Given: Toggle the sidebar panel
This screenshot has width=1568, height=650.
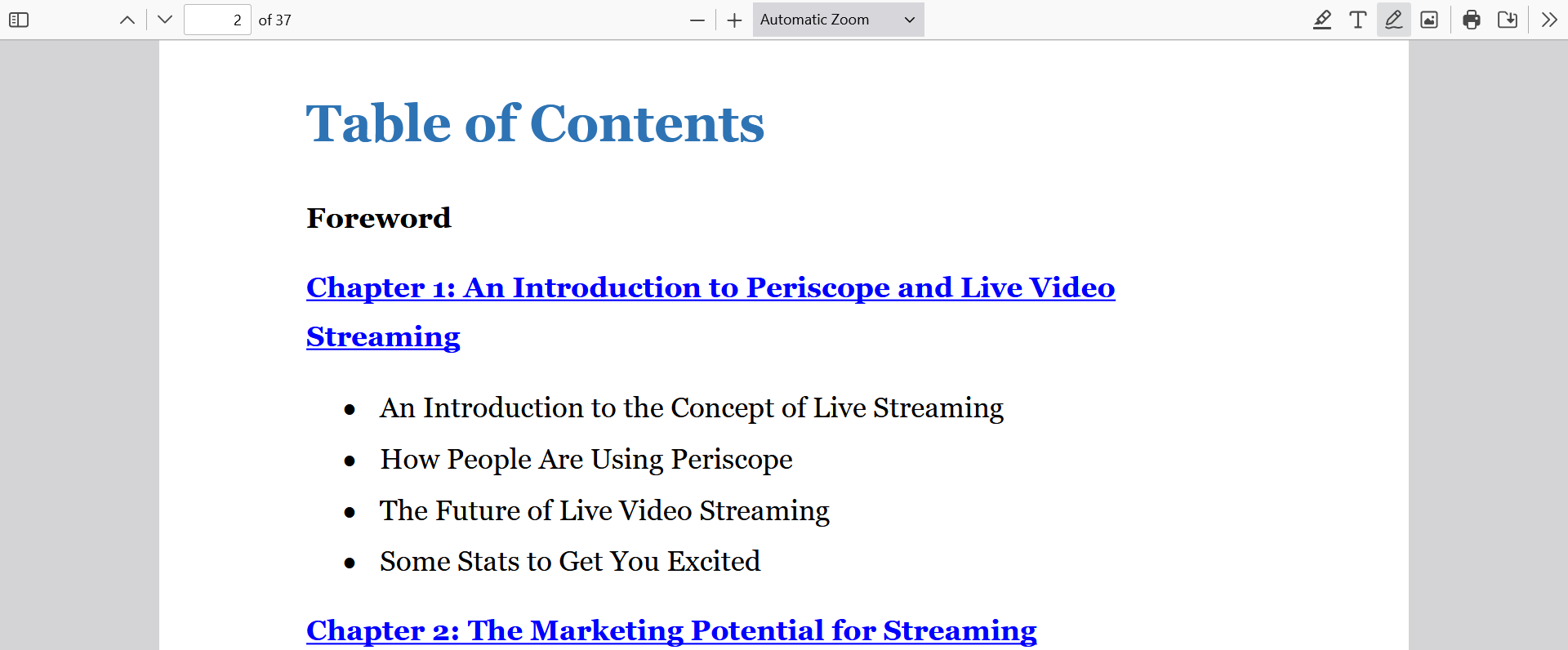Looking at the screenshot, I should [x=19, y=20].
